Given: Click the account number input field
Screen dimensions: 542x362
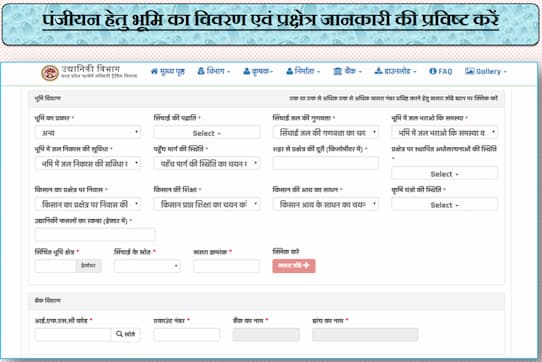Looking at the screenshot, I should 187,335.
